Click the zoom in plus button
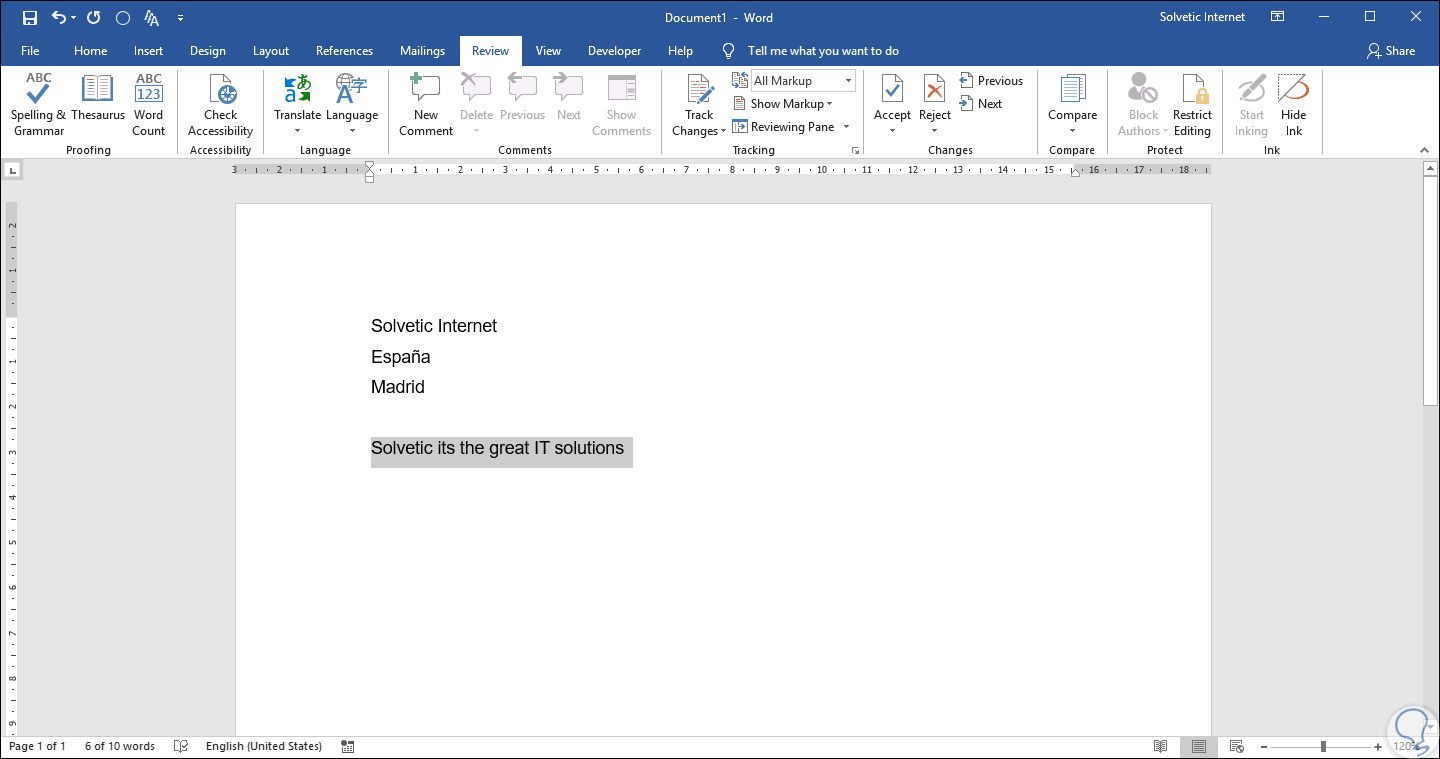The width and height of the screenshot is (1440, 759). click(1378, 746)
